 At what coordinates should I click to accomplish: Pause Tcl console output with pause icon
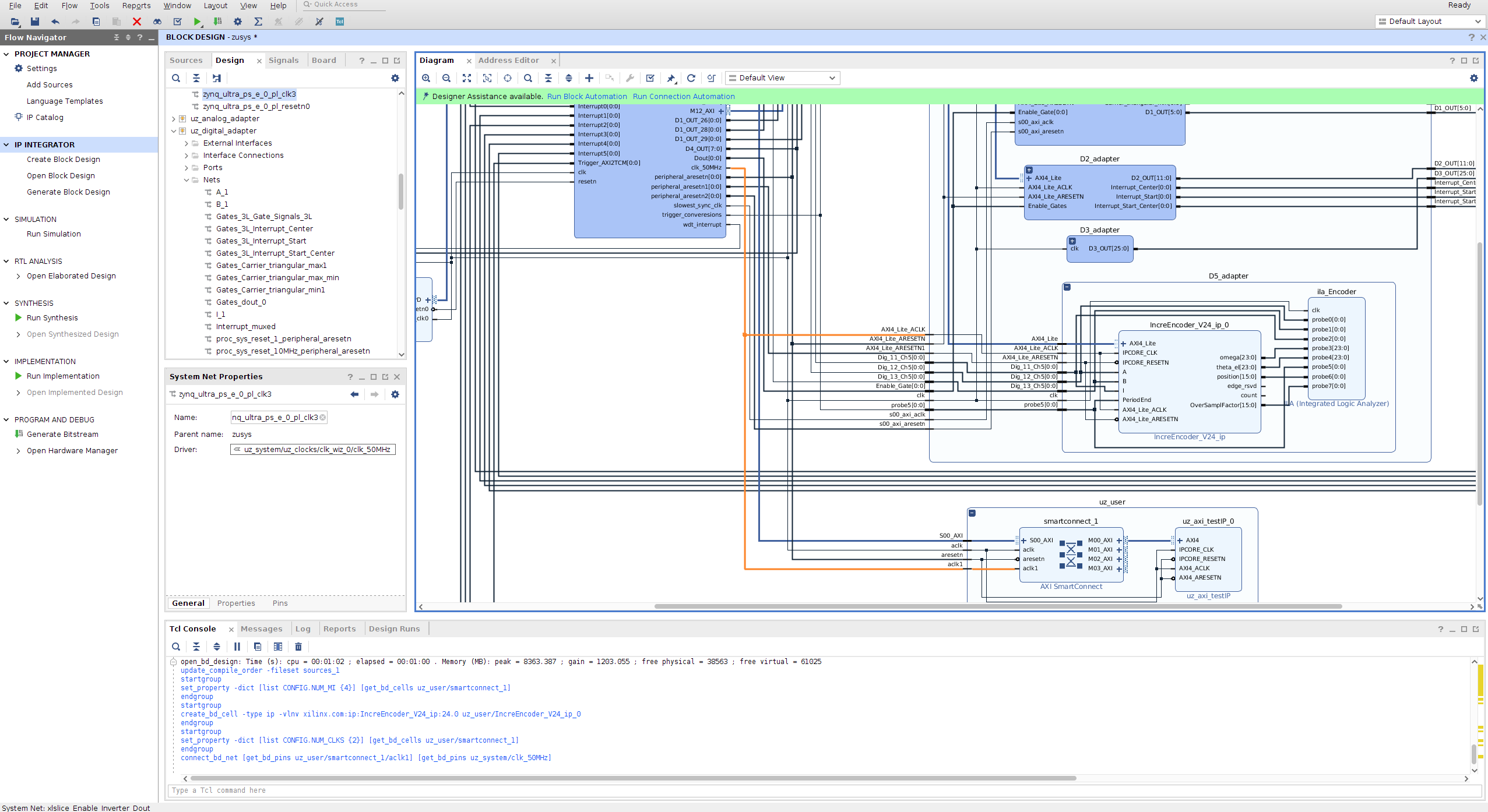tap(237, 647)
